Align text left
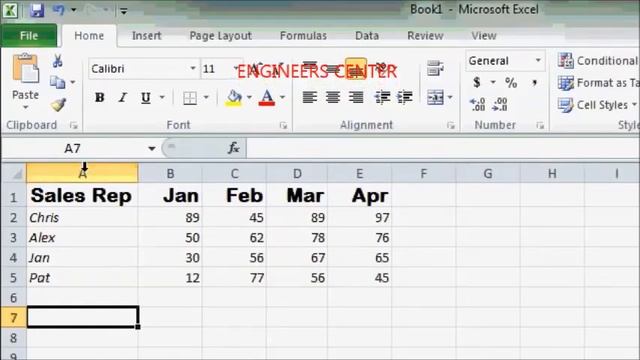This screenshot has height=360, width=640. pos(310,98)
